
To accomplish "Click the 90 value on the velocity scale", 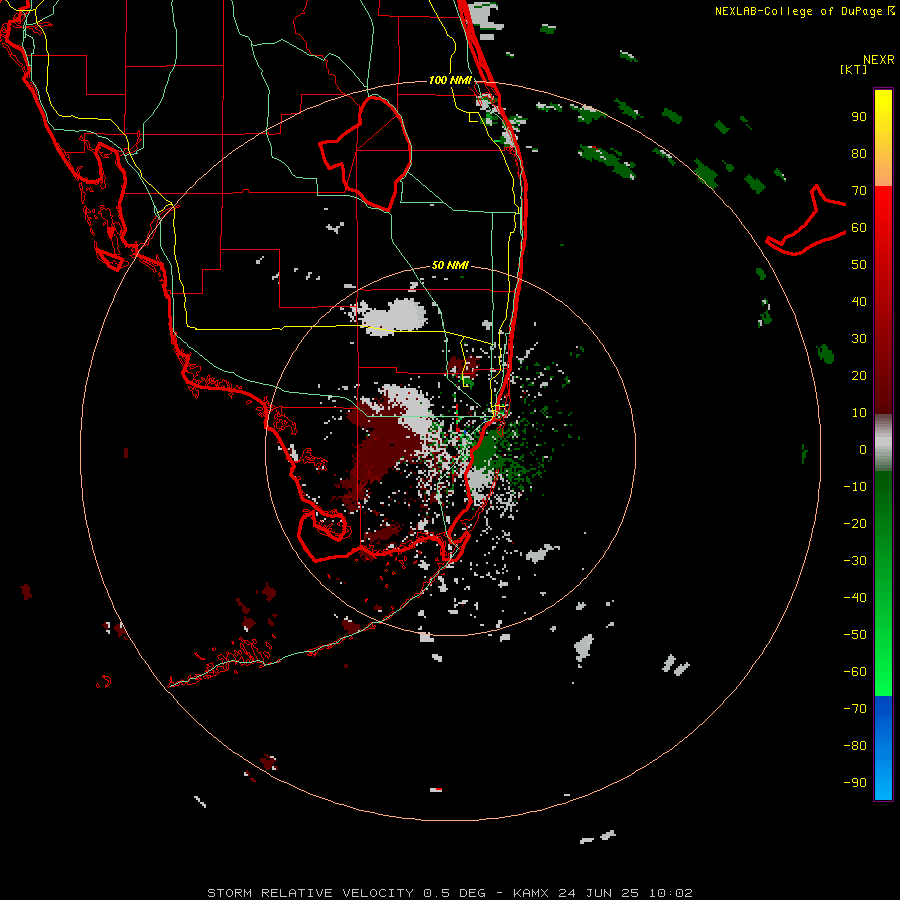I will (x=859, y=117).
